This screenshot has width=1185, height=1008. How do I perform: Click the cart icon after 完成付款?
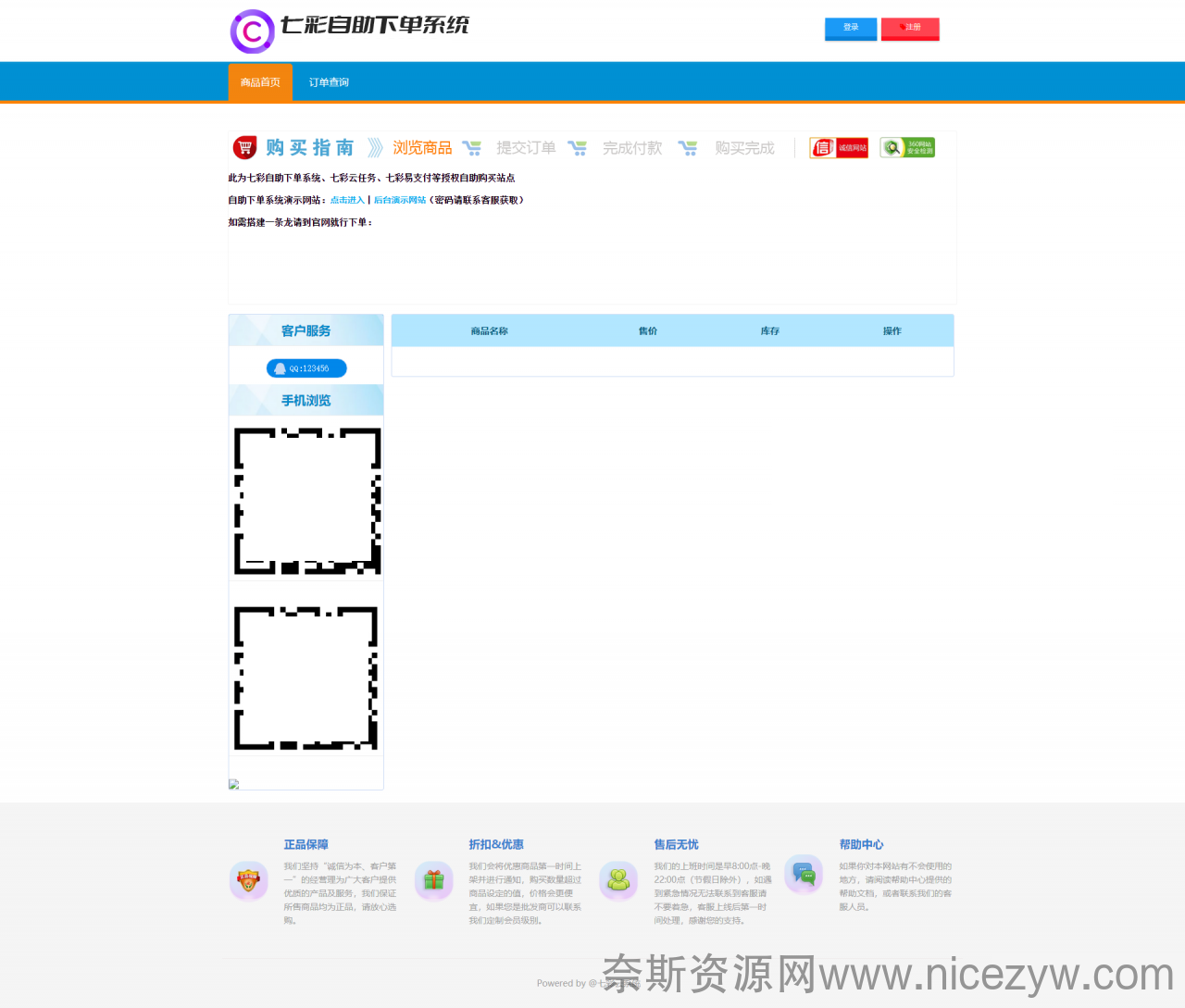[x=687, y=148]
